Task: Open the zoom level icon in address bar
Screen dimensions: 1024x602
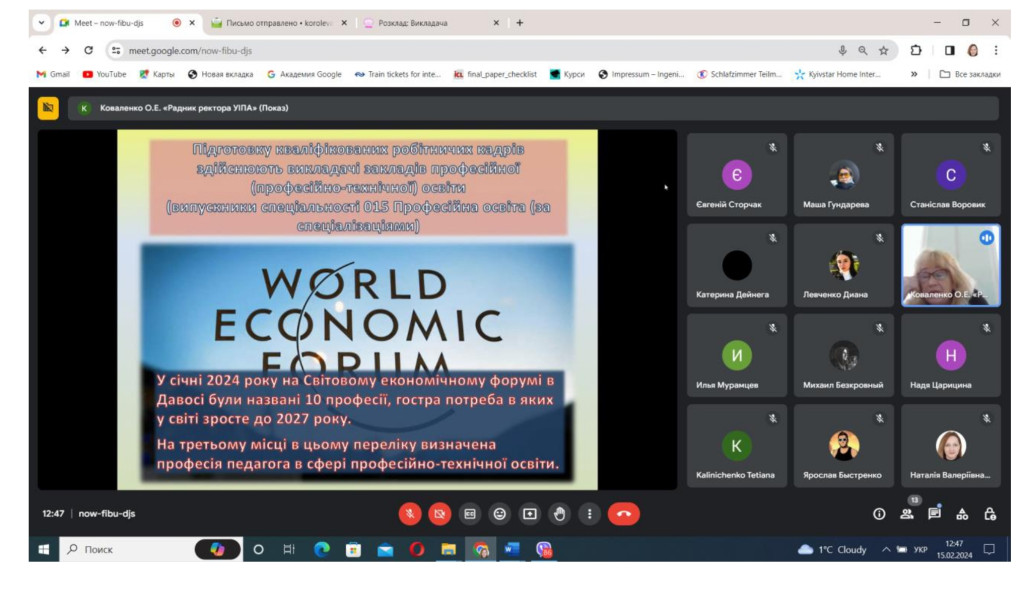Action: (863, 50)
